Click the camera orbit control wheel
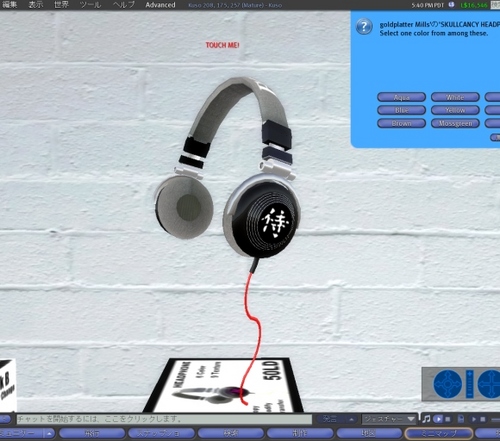This screenshot has width=500, height=441. coord(448,384)
